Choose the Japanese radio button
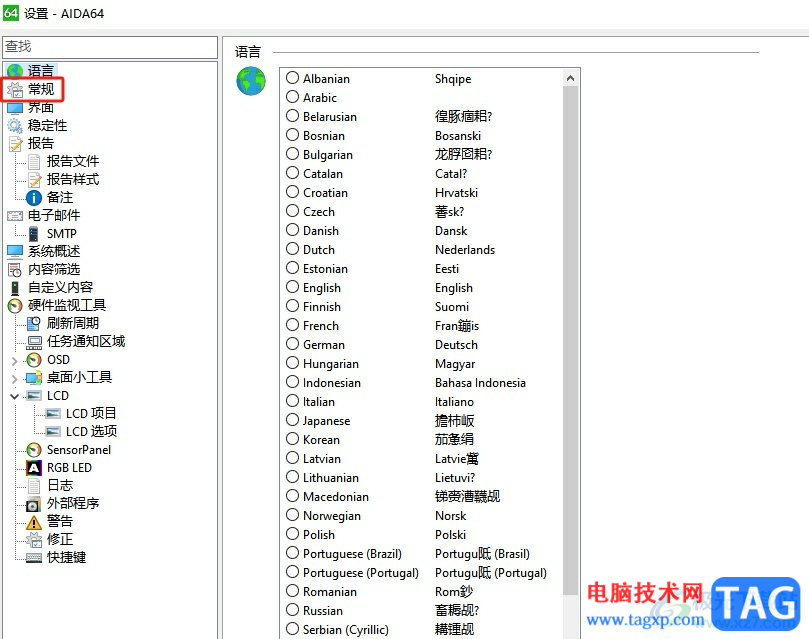The width and height of the screenshot is (809, 639). pos(293,420)
